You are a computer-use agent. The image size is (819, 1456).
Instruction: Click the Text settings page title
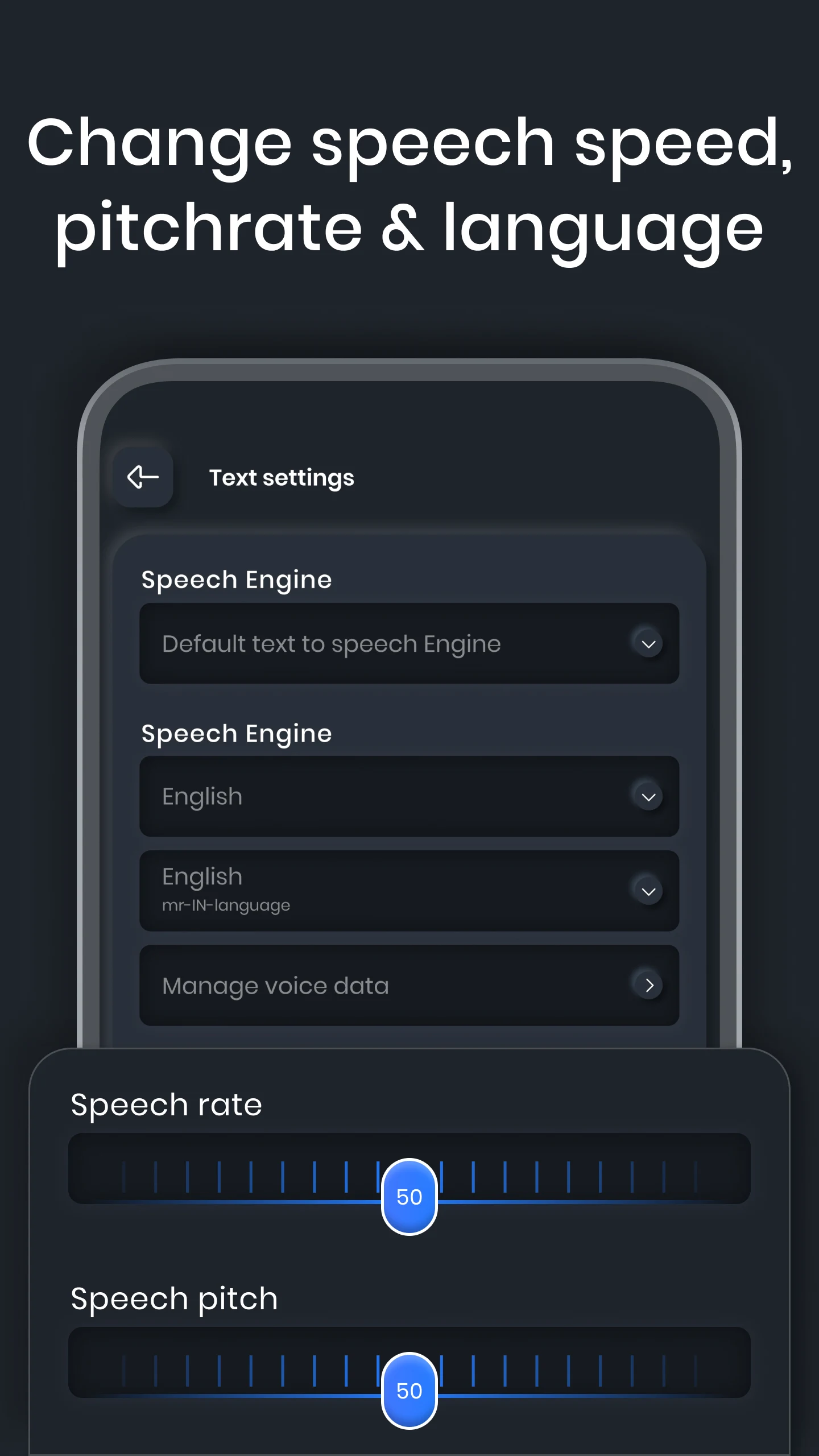tap(282, 478)
